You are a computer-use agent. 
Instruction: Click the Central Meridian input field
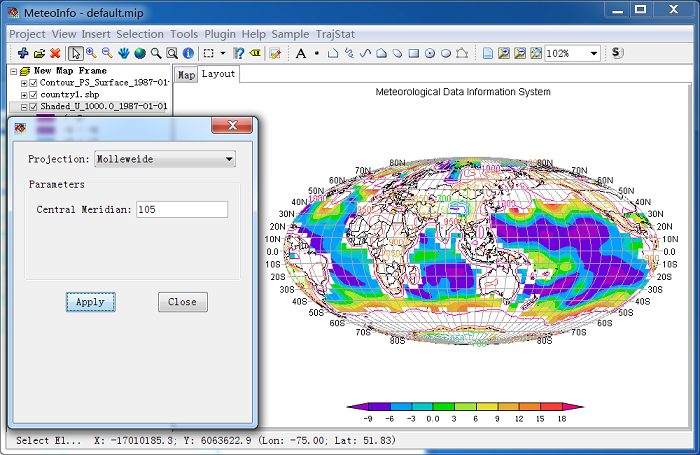(x=182, y=209)
